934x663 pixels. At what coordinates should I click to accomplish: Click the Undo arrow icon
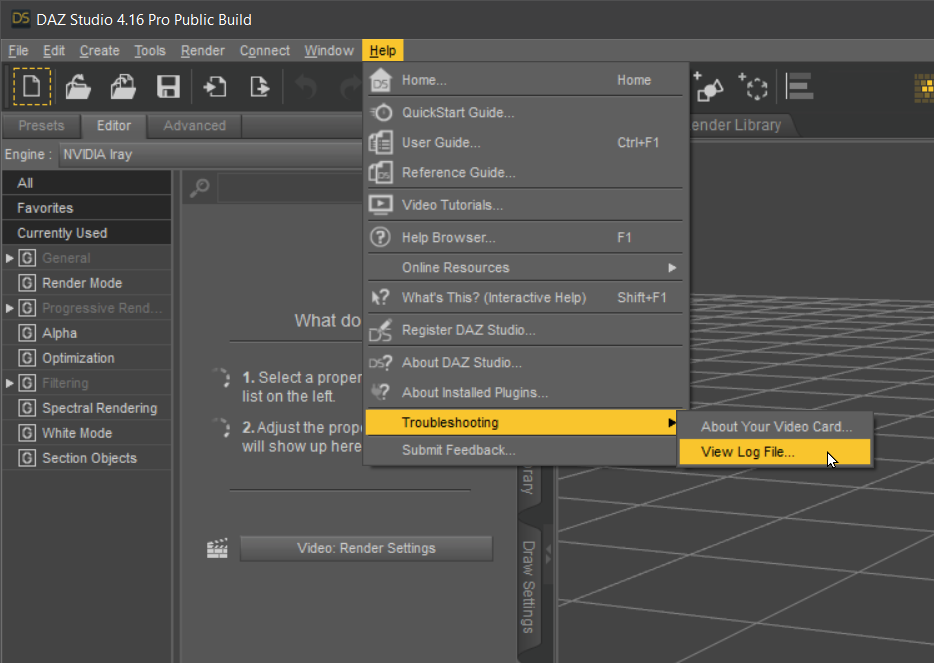pyautogui.click(x=306, y=87)
